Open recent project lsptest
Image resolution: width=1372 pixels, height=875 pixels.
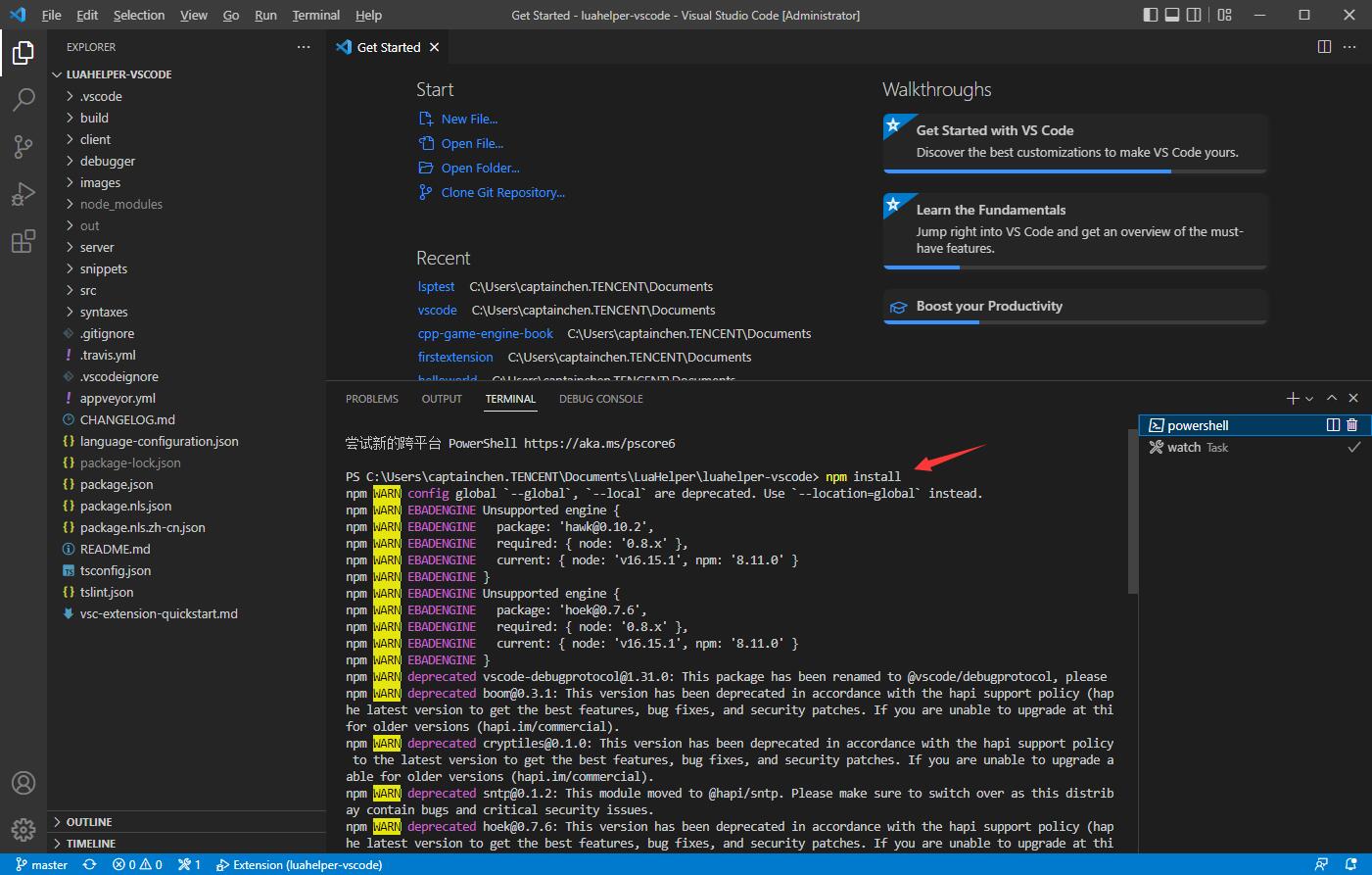tap(436, 286)
